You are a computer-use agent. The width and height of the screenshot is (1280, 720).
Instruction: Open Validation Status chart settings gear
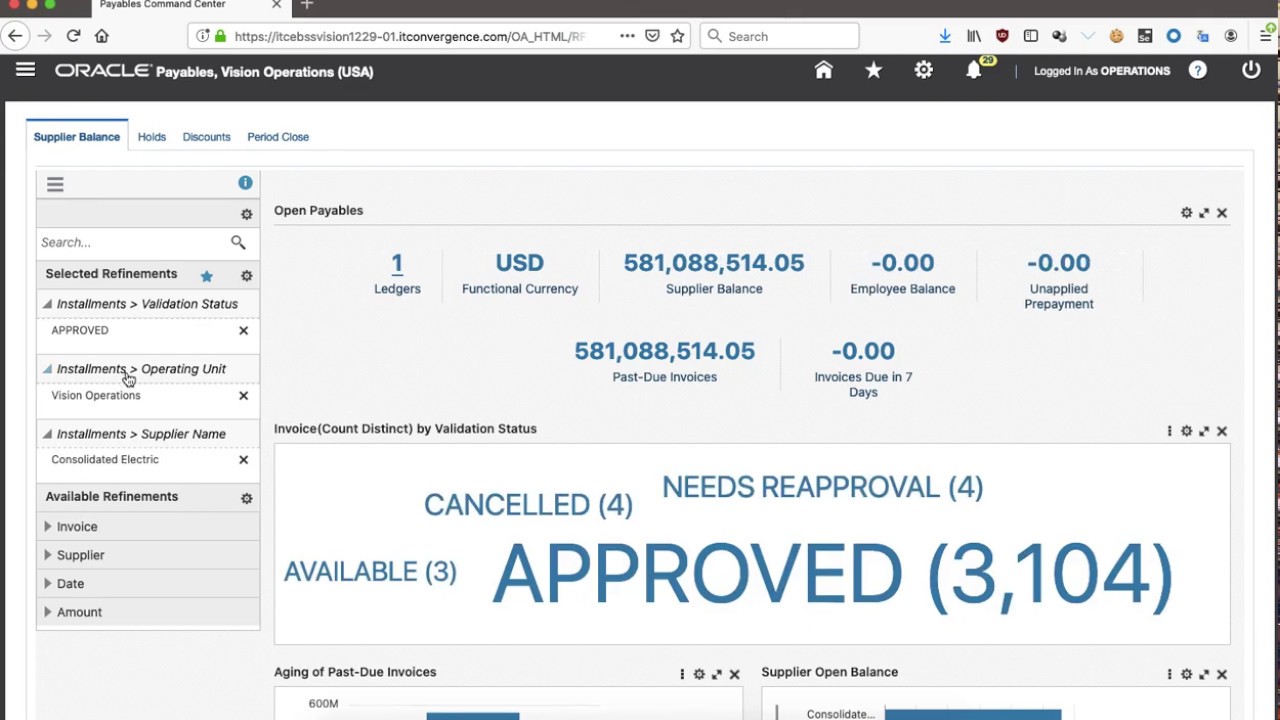click(x=1186, y=431)
